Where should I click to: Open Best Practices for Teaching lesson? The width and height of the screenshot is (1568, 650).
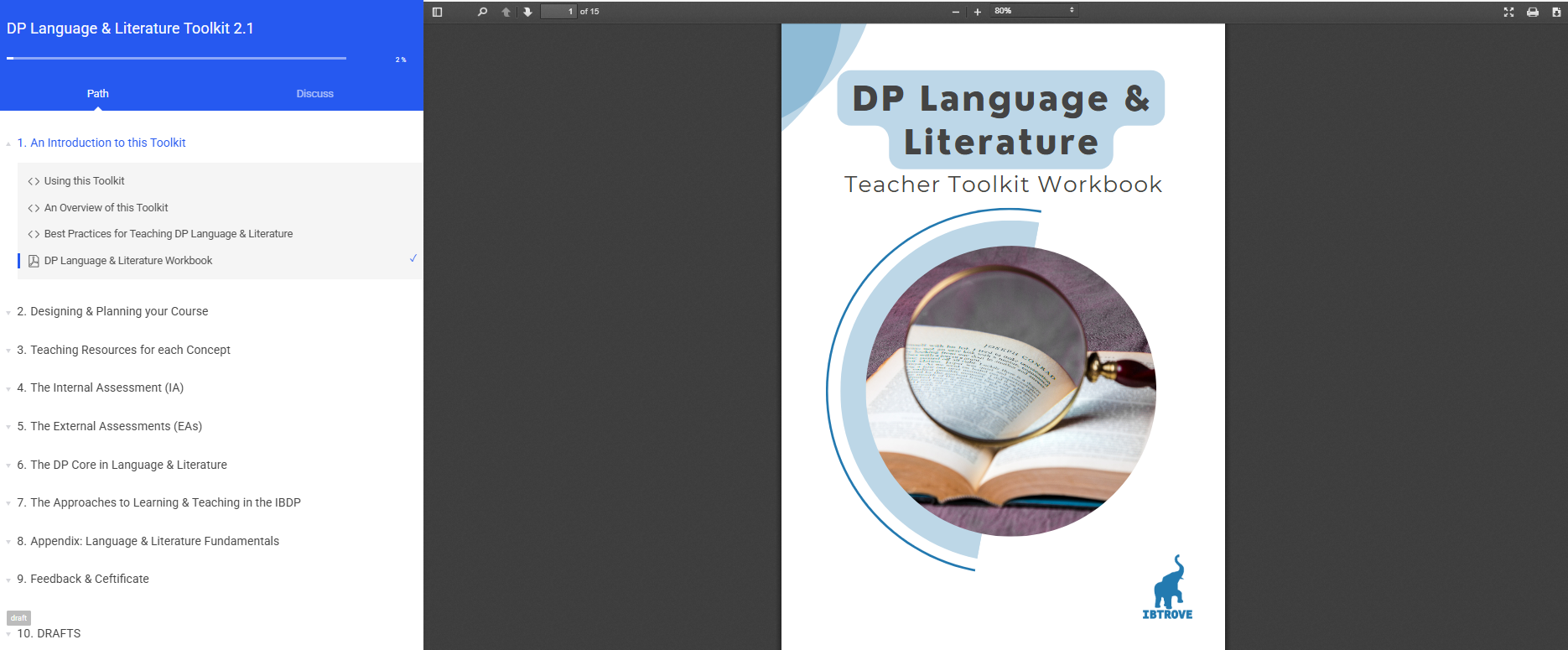(168, 234)
